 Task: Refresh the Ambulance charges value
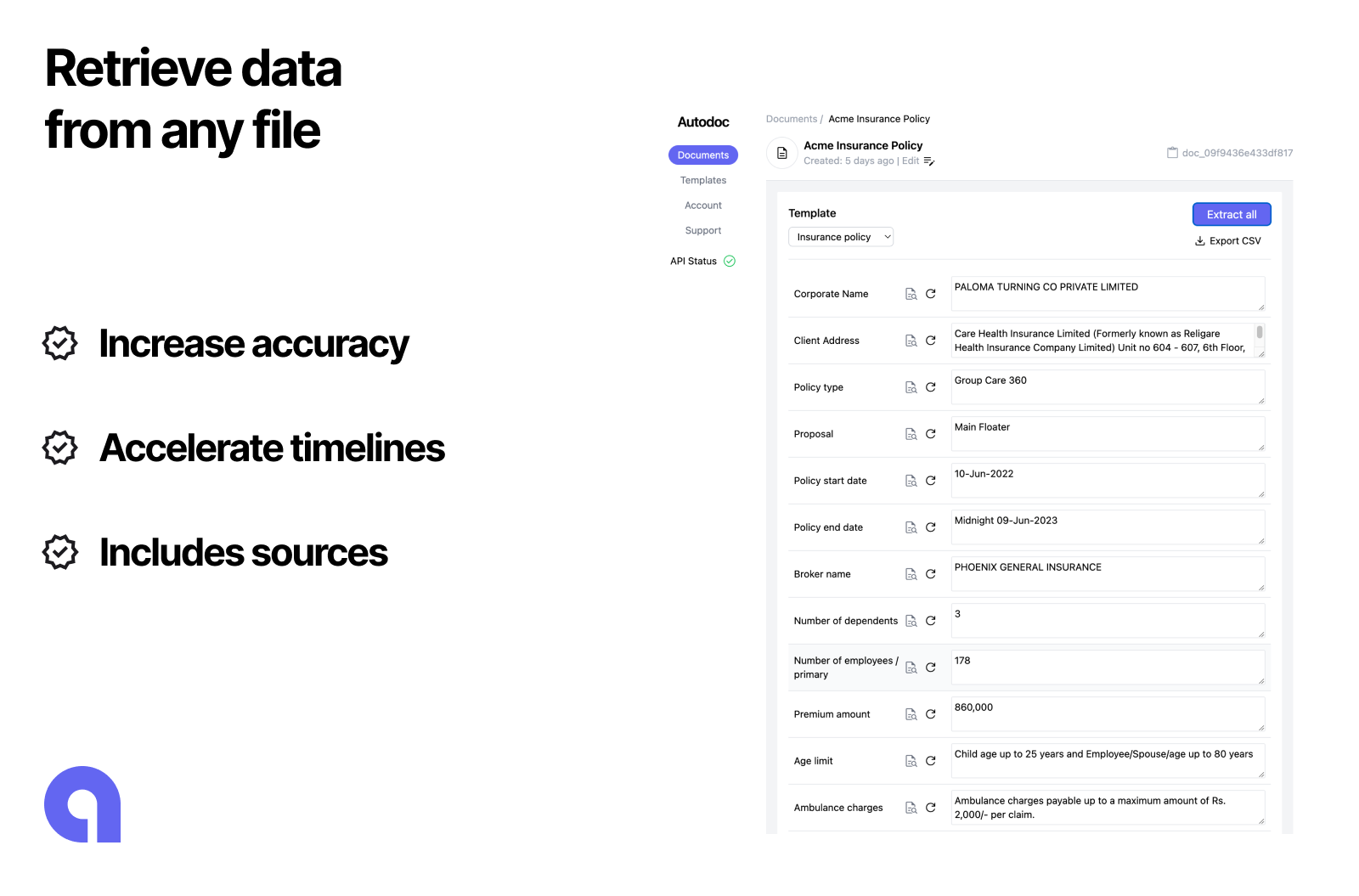[x=931, y=808]
